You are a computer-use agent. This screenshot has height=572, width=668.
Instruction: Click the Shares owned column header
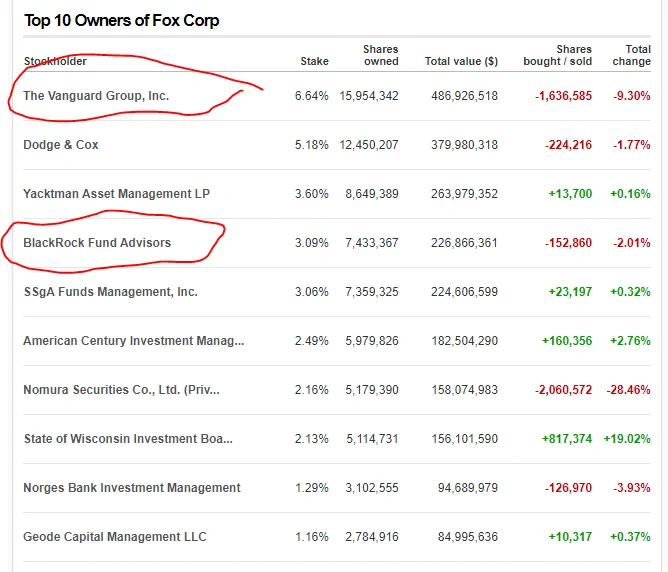coord(381,55)
